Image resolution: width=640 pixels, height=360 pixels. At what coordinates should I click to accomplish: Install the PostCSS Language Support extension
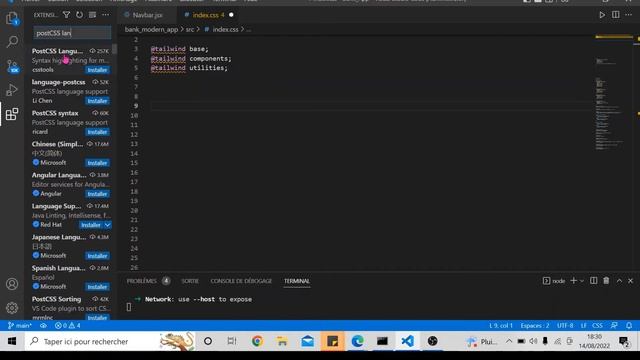[97, 70]
